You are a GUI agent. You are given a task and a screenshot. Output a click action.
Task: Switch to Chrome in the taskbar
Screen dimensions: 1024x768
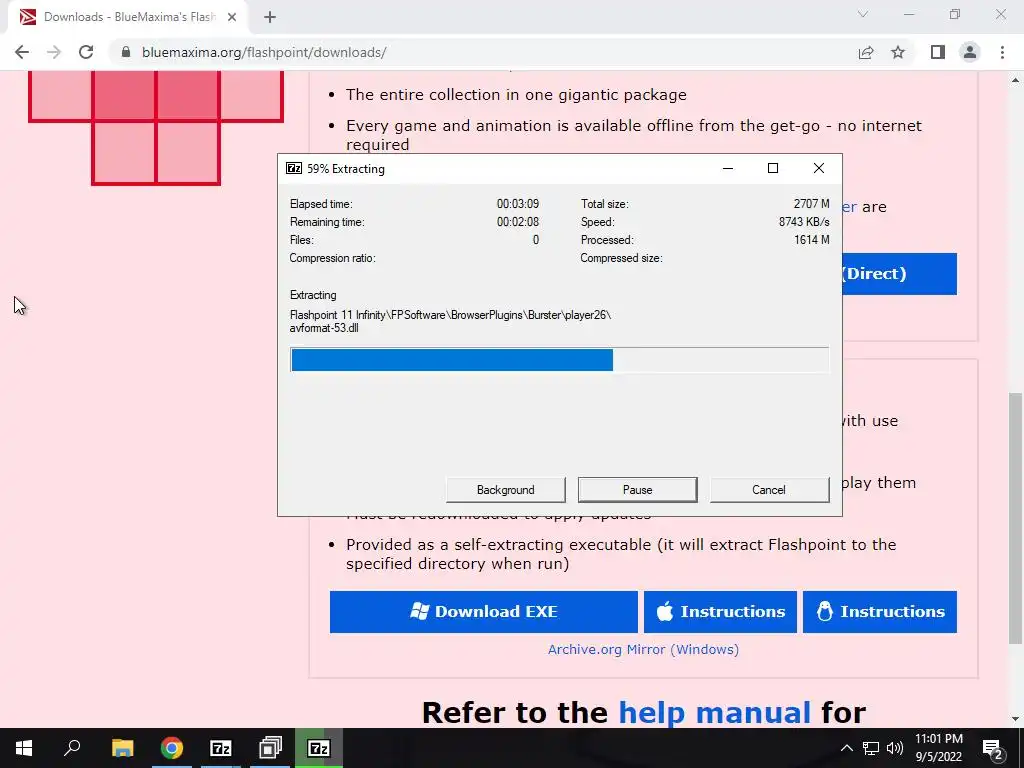pos(172,748)
